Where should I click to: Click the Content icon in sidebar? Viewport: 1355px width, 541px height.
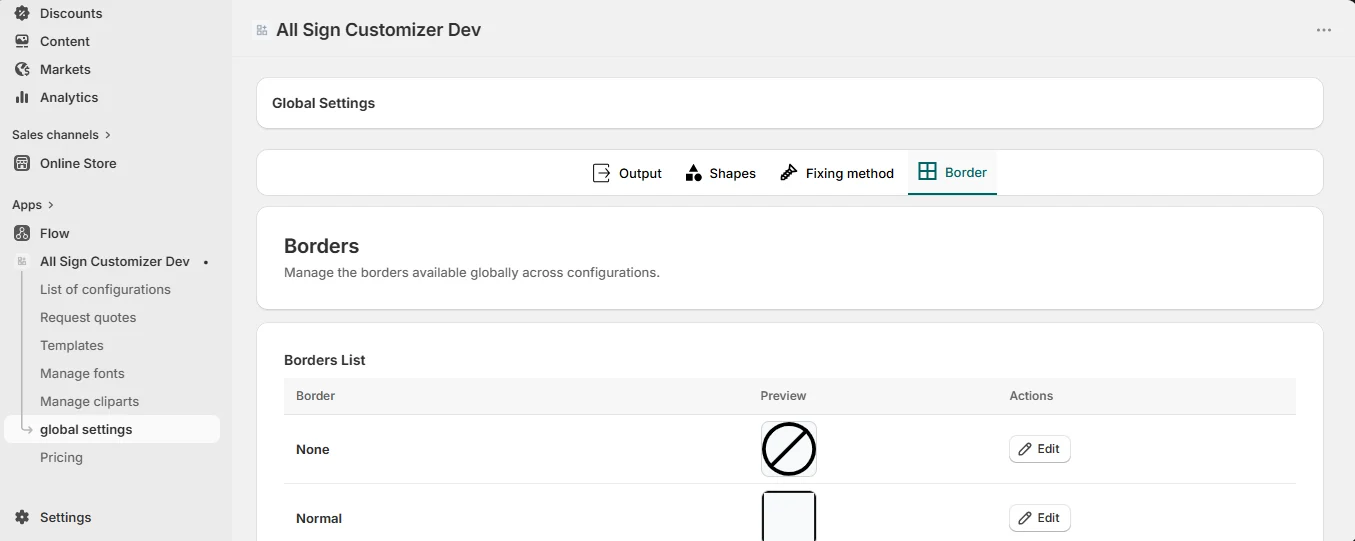[x=22, y=41]
